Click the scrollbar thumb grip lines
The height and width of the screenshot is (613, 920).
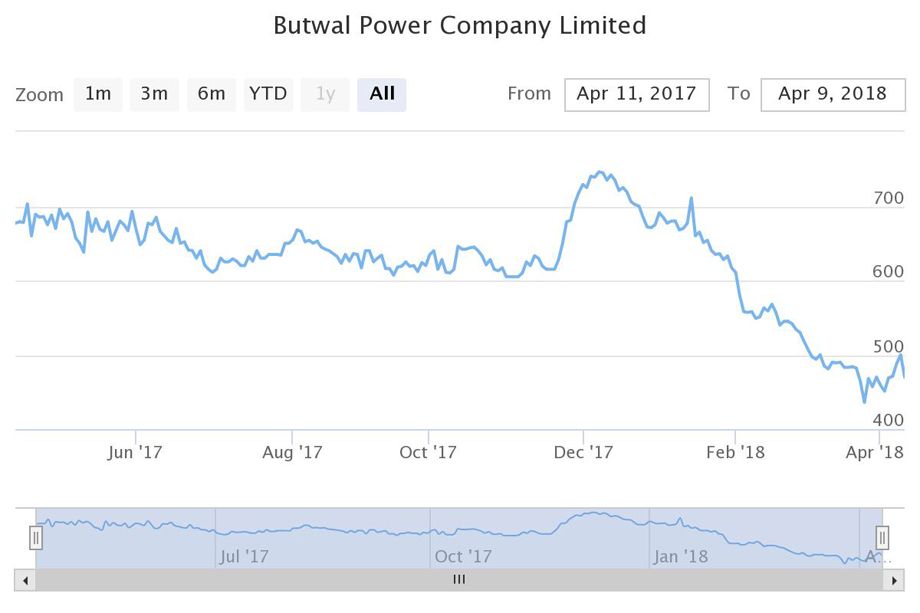459,579
